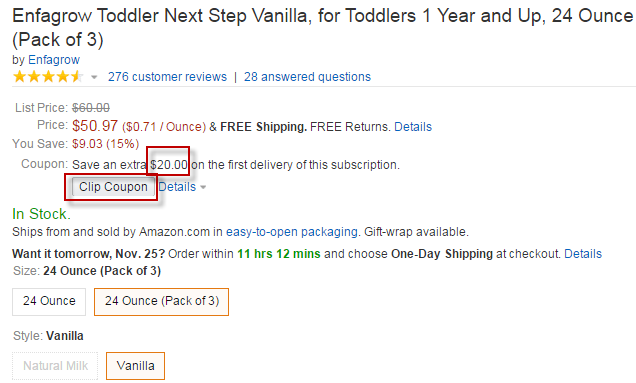This screenshot has width=636, height=383.
Task: Click the star rating icons
Action: [x=48, y=77]
